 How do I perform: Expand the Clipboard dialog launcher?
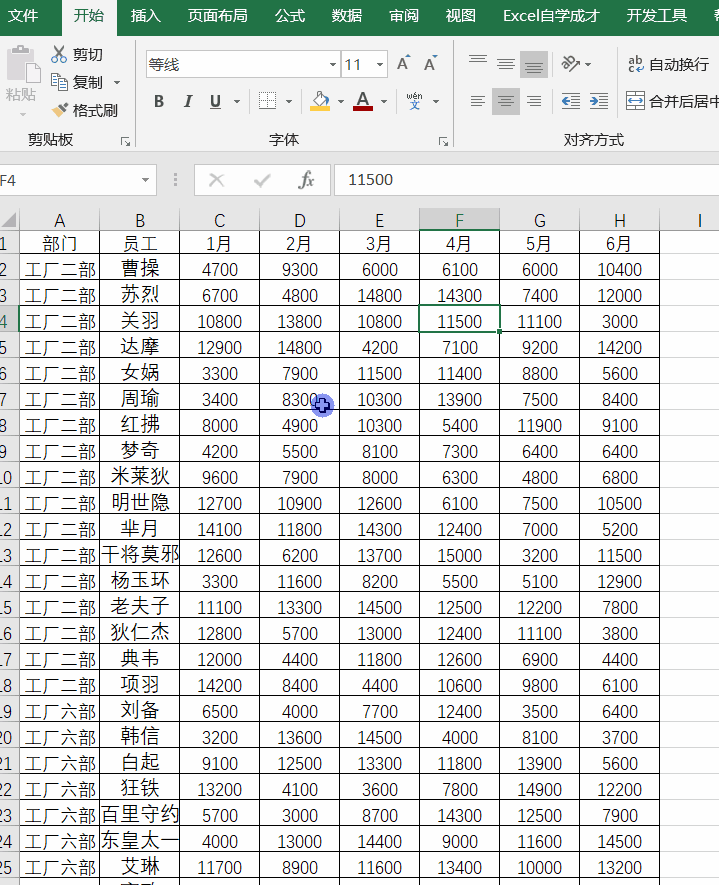(x=125, y=141)
